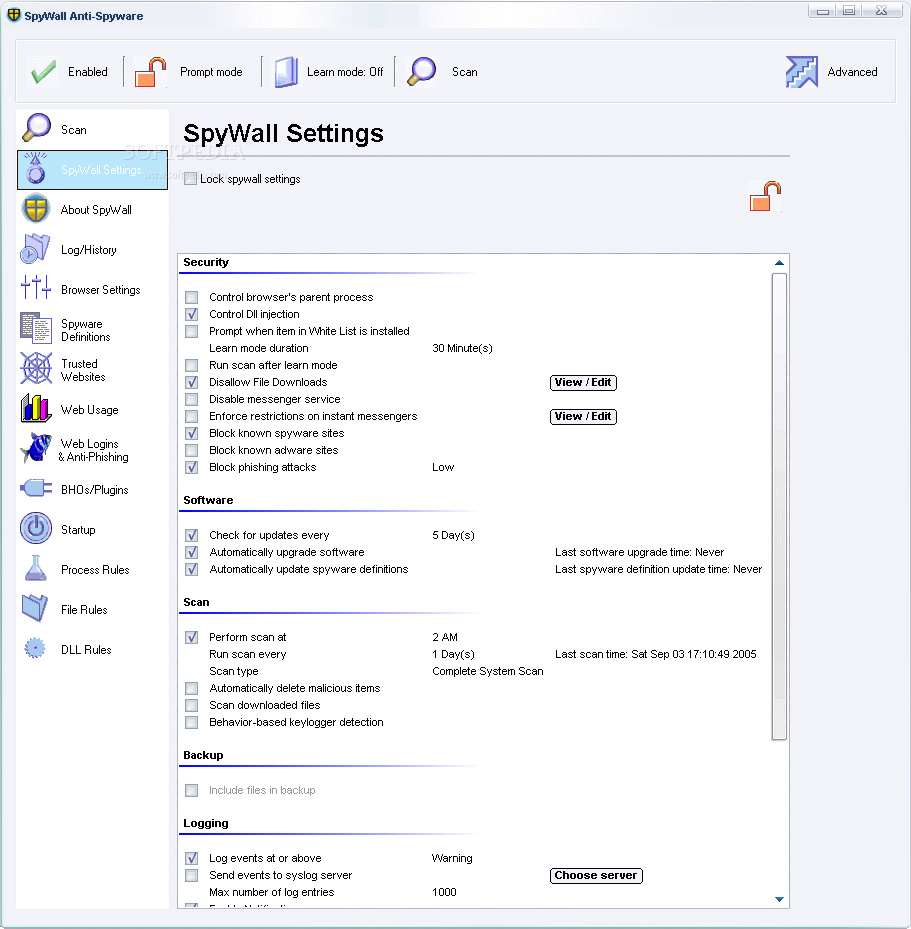This screenshot has width=911, height=929.
Task: Click View / Edit for Disallow File Downloads
Action: coord(583,383)
